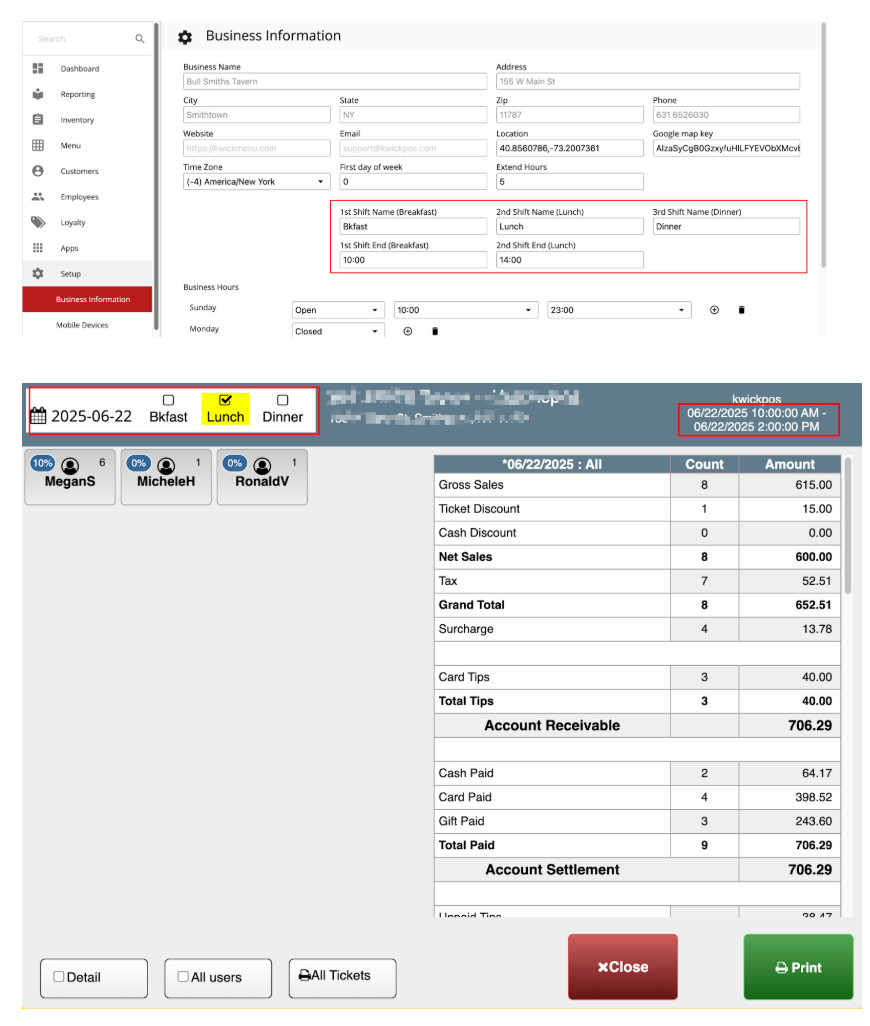Open Mobile Devices submenu item
Image resolution: width=870 pixels, height=1026 pixels.
point(82,325)
